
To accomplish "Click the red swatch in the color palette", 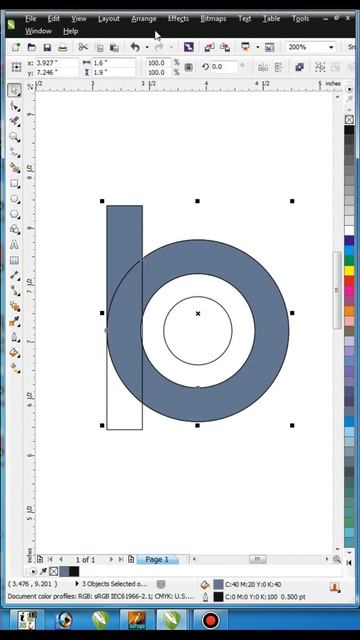I will coord(349,281).
